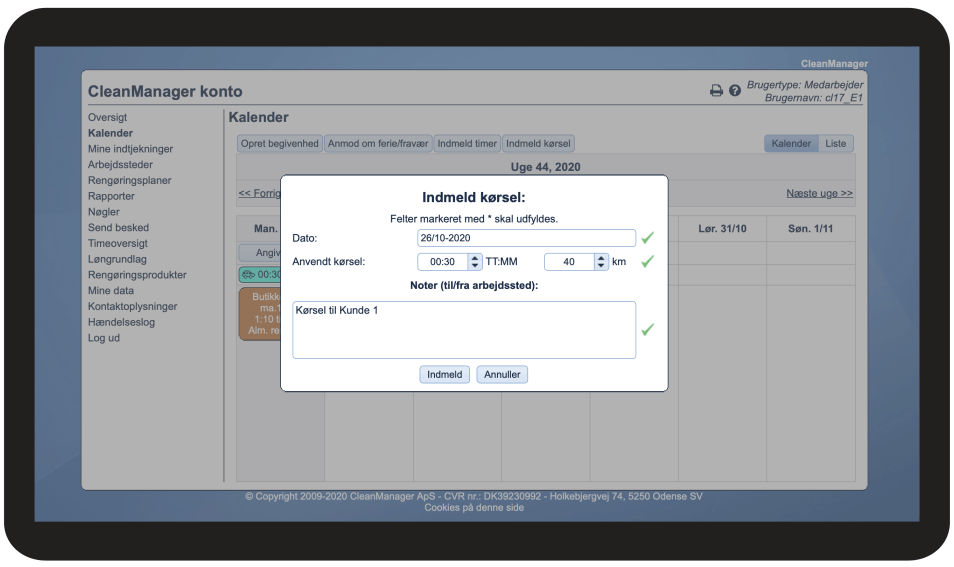Click the Uge 44, 2020 heading
954x567 pixels.
click(545, 167)
